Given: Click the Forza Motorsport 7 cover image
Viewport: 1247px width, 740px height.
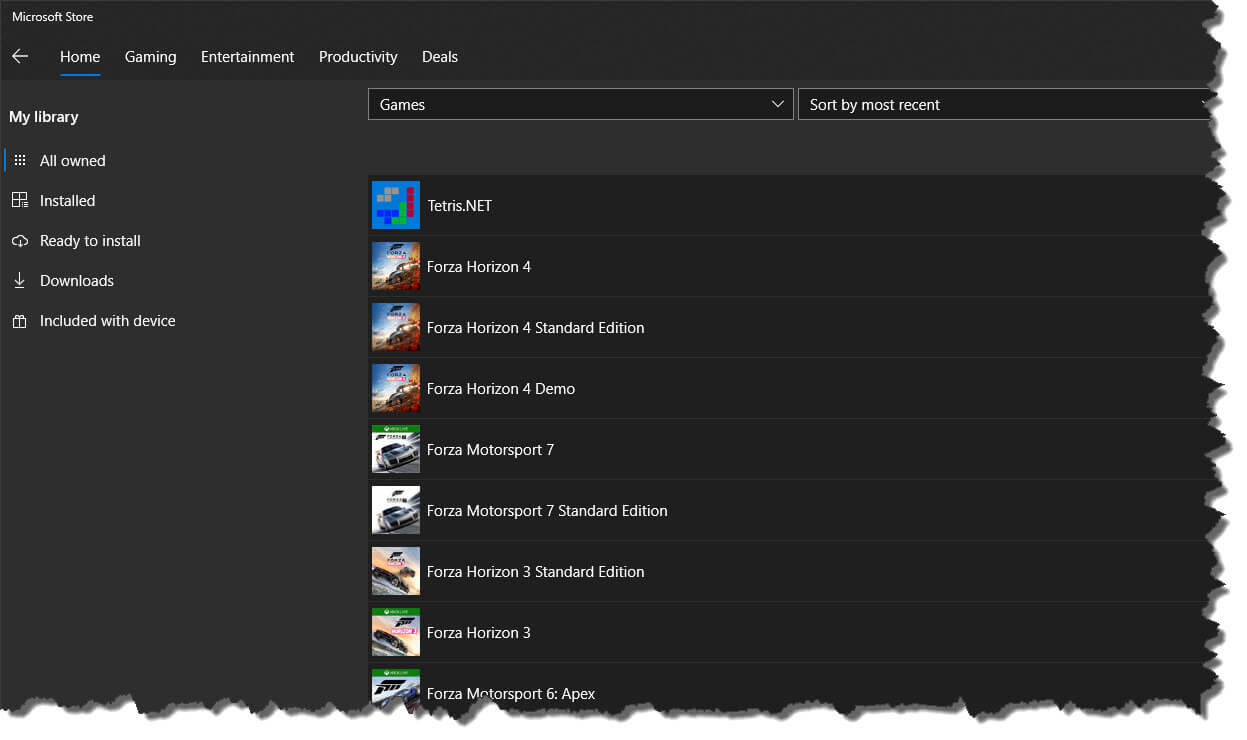Looking at the screenshot, I should point(396,449).
